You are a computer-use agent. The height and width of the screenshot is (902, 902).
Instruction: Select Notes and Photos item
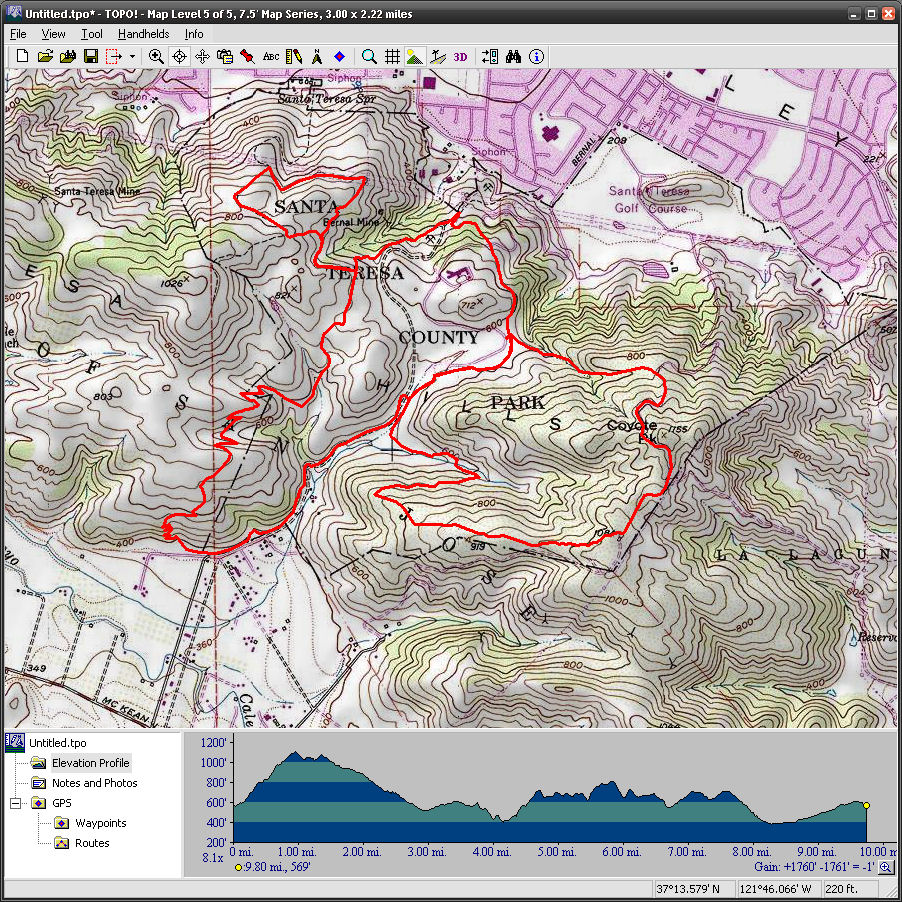tap(94, 783)
